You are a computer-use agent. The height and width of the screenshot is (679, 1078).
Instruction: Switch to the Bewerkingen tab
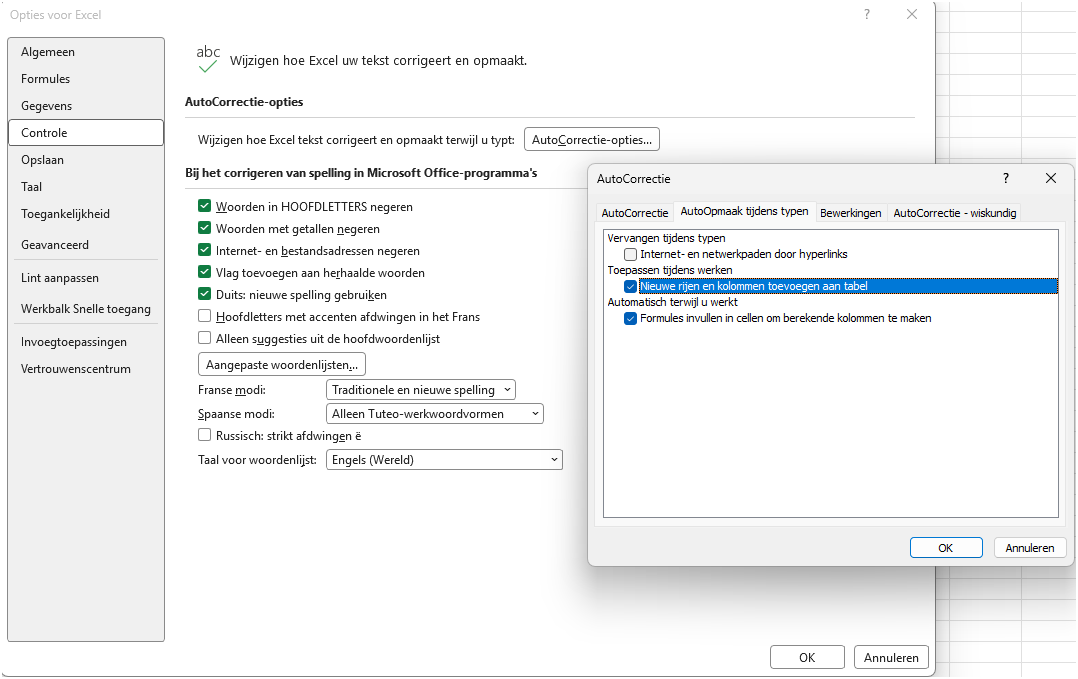coord(850,213)
